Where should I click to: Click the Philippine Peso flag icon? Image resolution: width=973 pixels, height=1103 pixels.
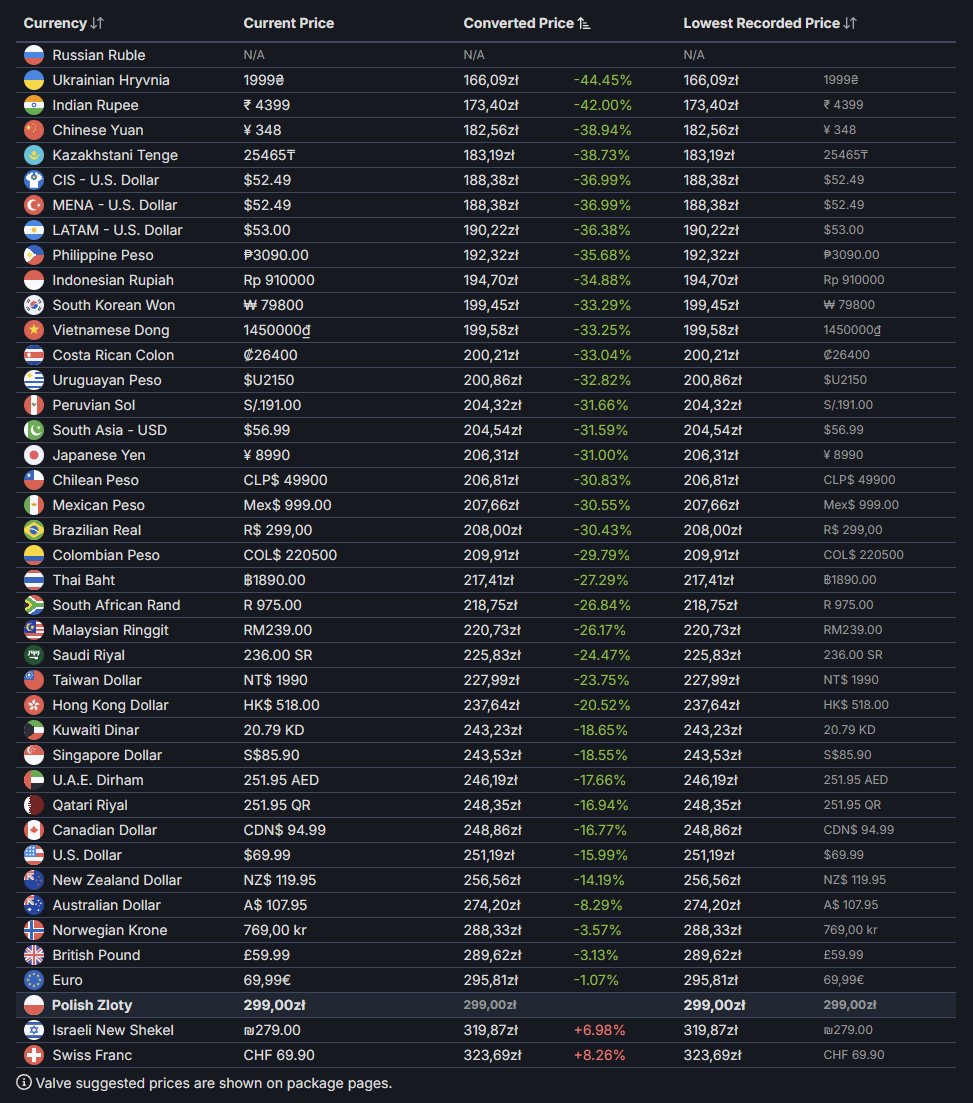[x=34, y=255]
